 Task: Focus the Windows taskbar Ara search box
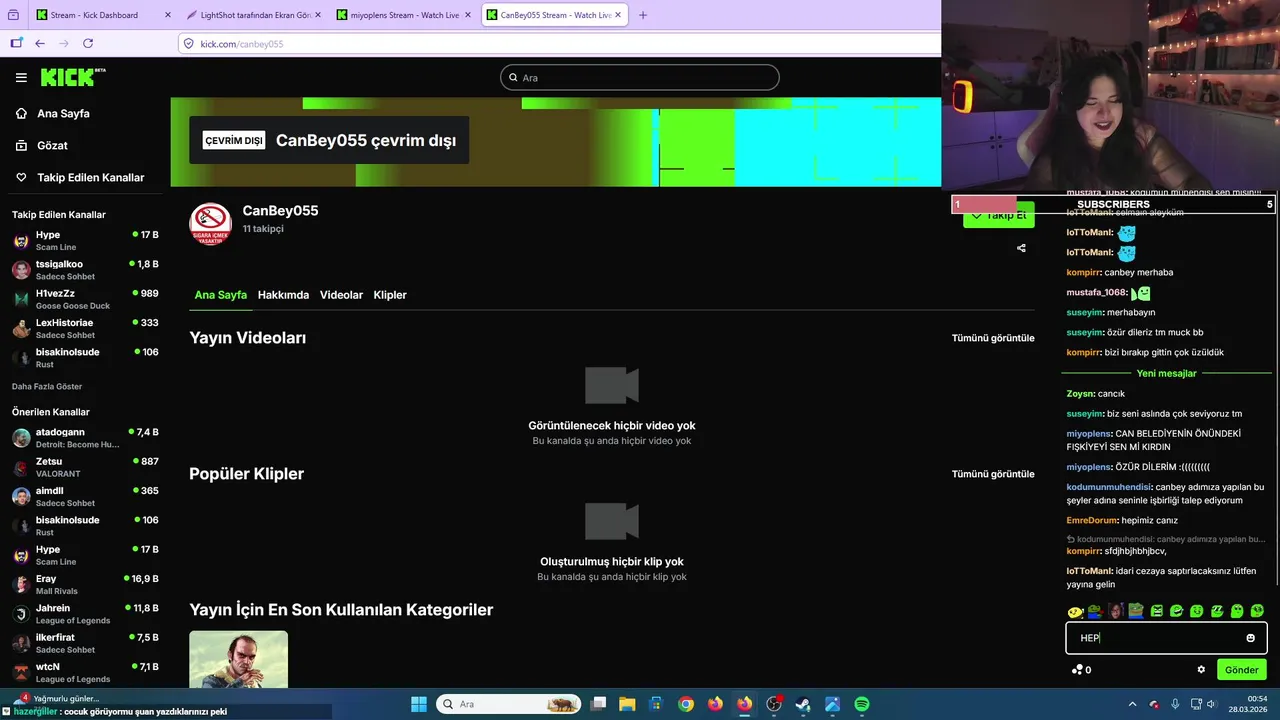pos(510,704)
